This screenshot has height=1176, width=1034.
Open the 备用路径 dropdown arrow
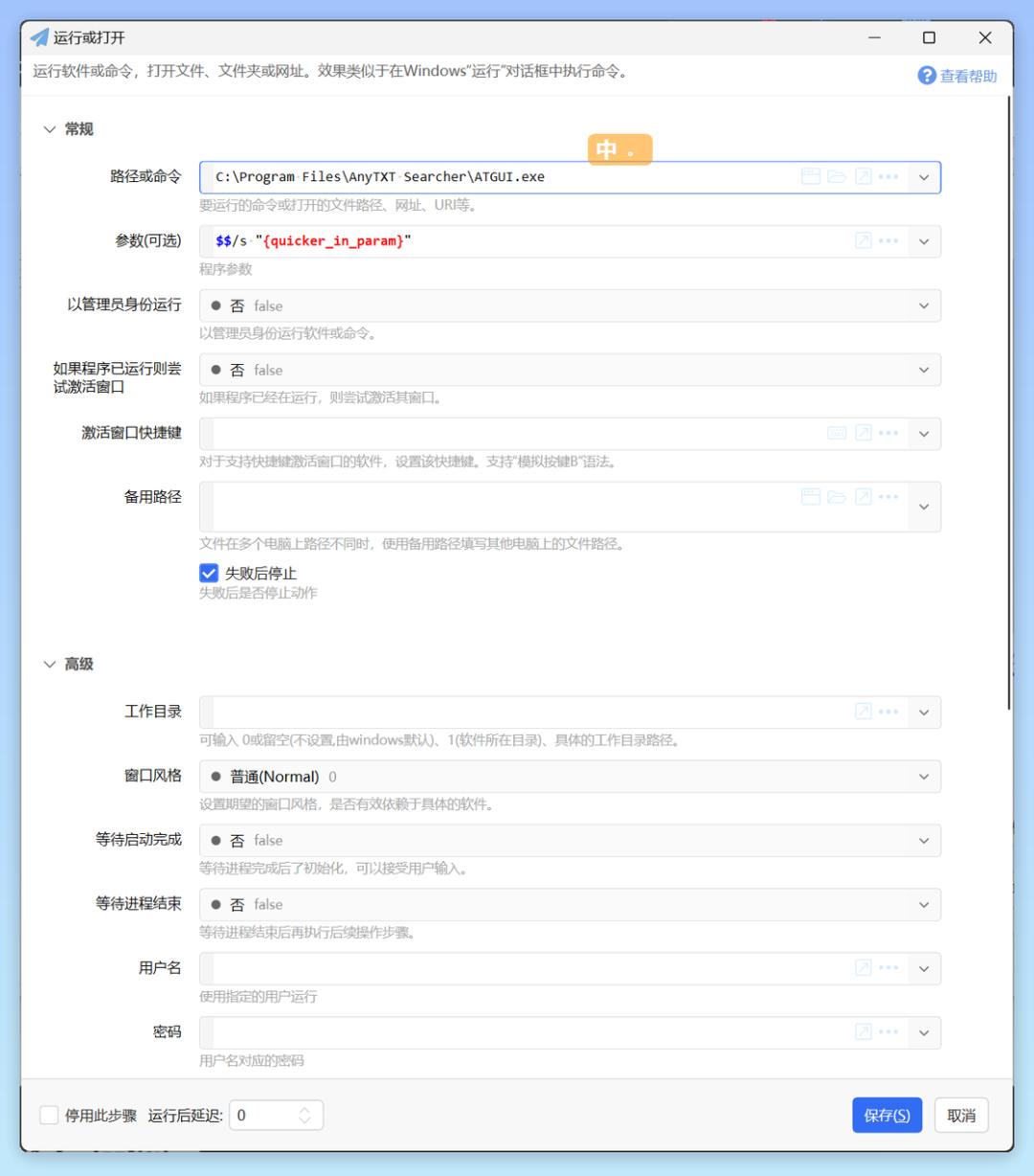click(x=924, y=507)
